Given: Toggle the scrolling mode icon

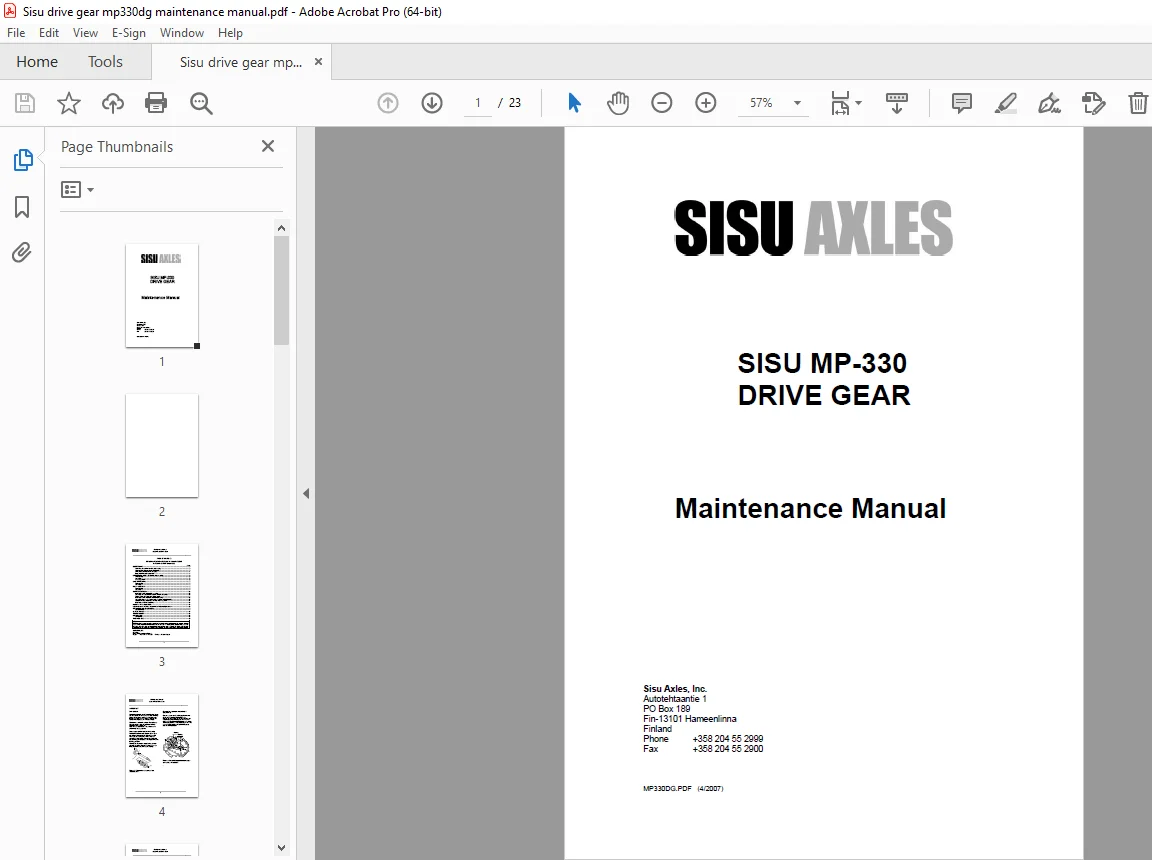Looking at the screenshot, I should pos(897,103).
